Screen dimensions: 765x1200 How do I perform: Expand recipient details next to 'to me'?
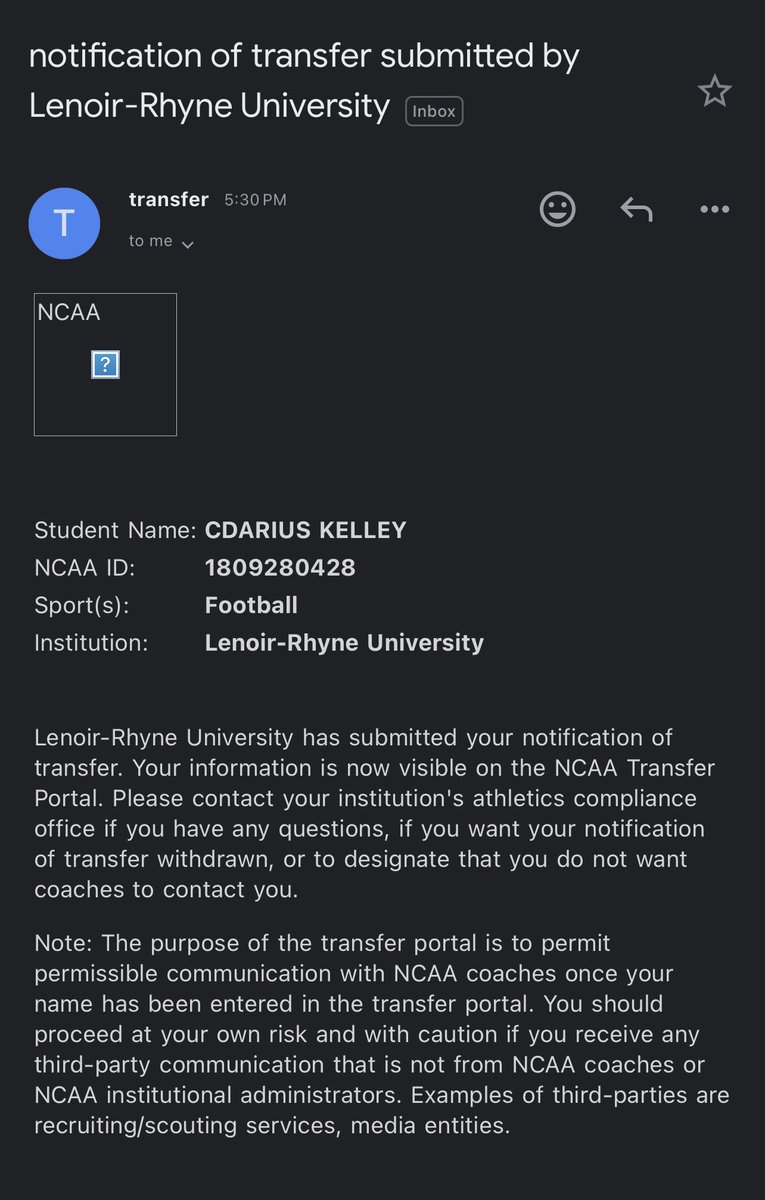click(x=187, y=244)
